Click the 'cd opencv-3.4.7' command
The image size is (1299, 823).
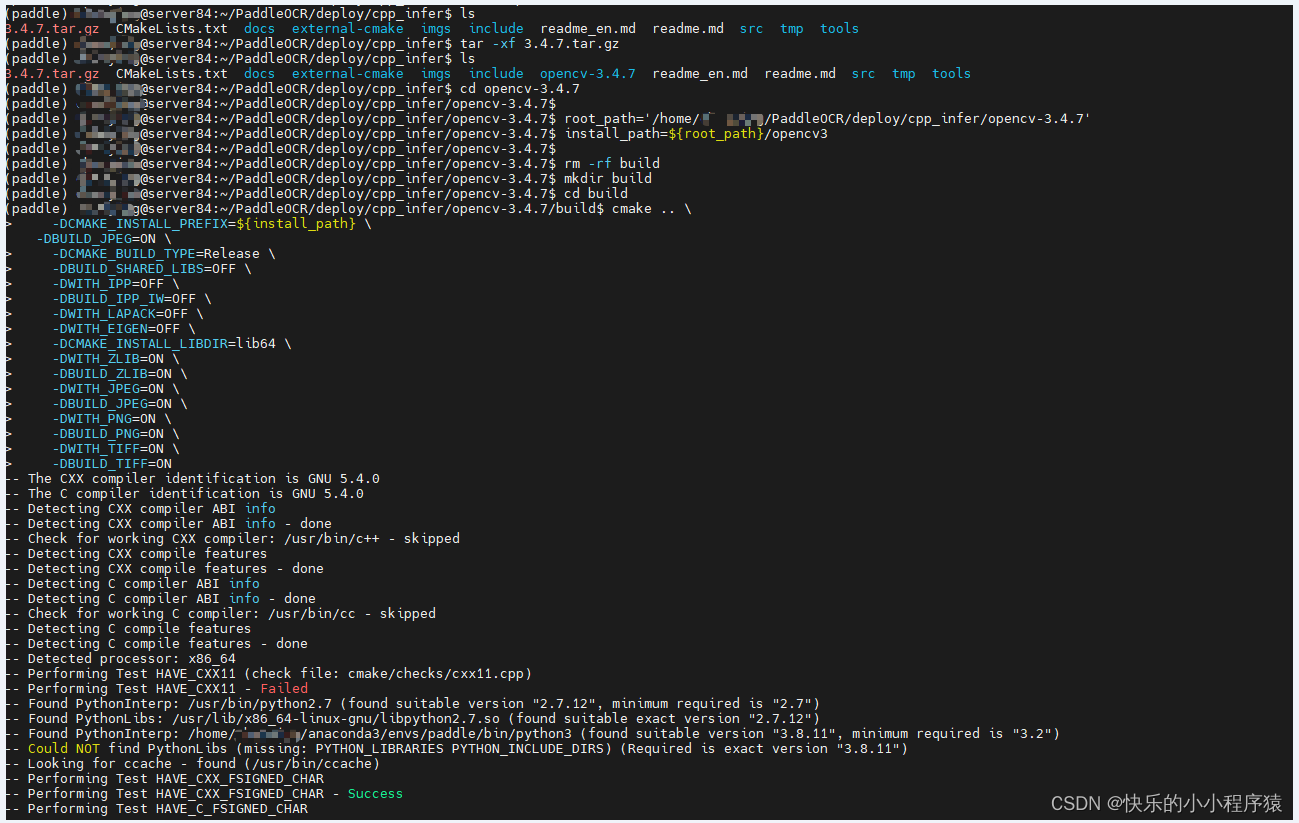click(x=520, y=89)
